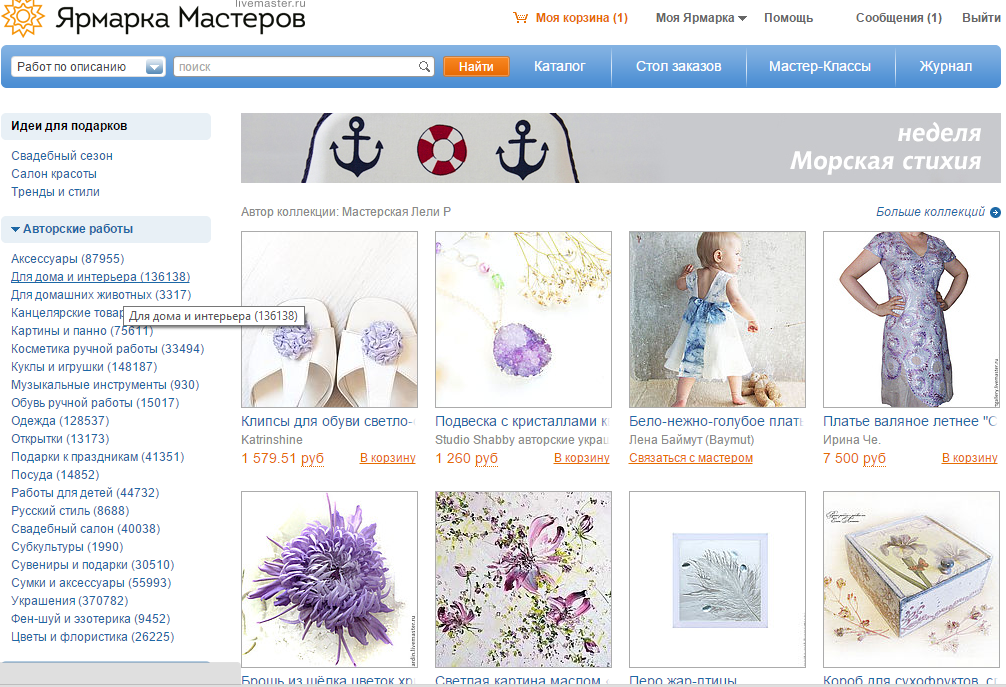Screen dimensions: 1006x687
Task: Click Связаться с мастером link
Action: tap(690, 458)
